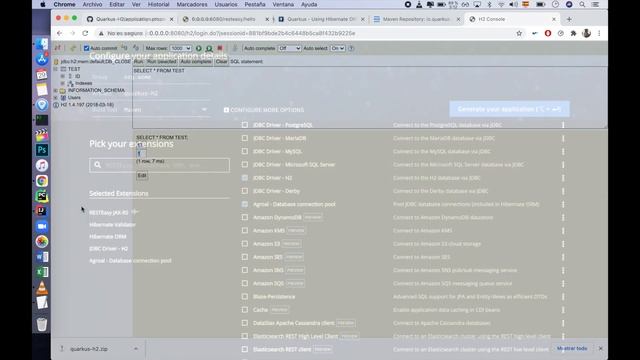
Task: Check the JDBC Driver - MySQL extension
Action: [244, 151]
